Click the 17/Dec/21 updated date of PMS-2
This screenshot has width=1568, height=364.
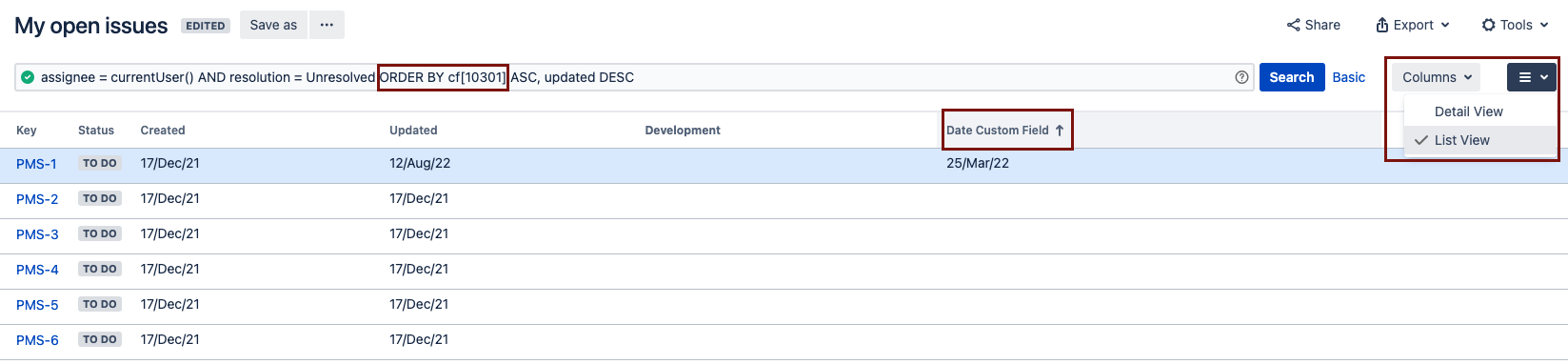tap(419, 198)
